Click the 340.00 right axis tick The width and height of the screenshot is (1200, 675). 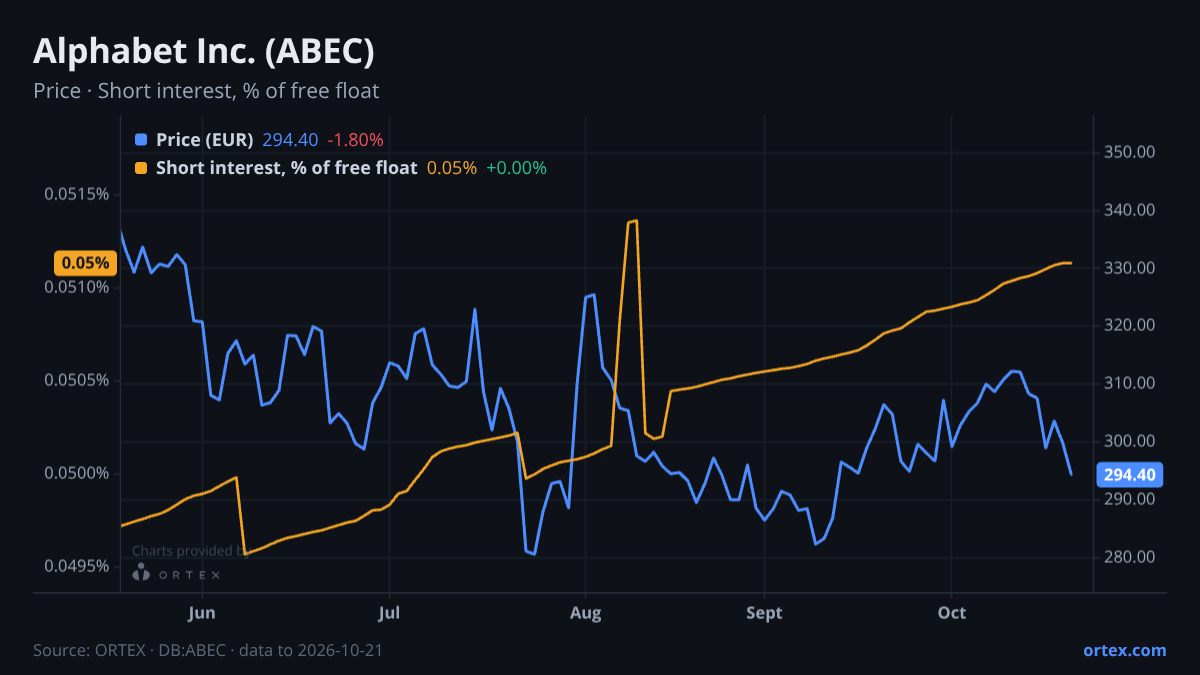(x=1130, y=210)
